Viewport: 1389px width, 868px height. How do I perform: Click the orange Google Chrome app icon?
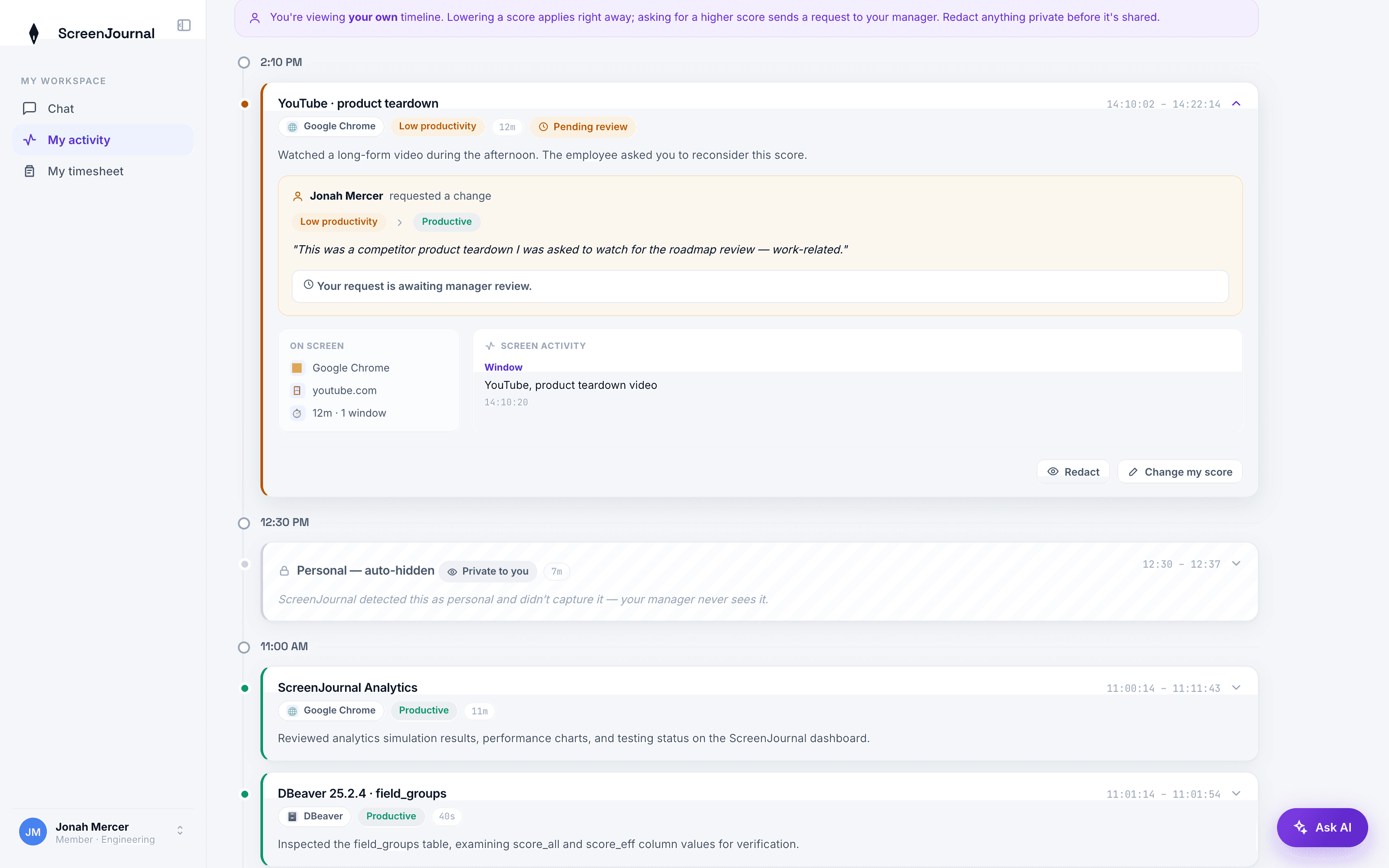pos(297,368)
